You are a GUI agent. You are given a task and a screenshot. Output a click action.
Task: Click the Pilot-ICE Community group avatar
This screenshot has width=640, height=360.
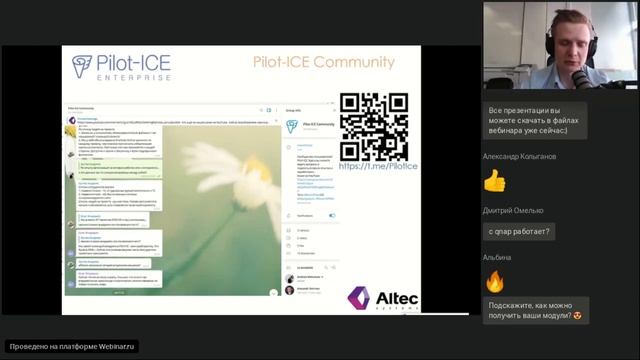point(292,126)
